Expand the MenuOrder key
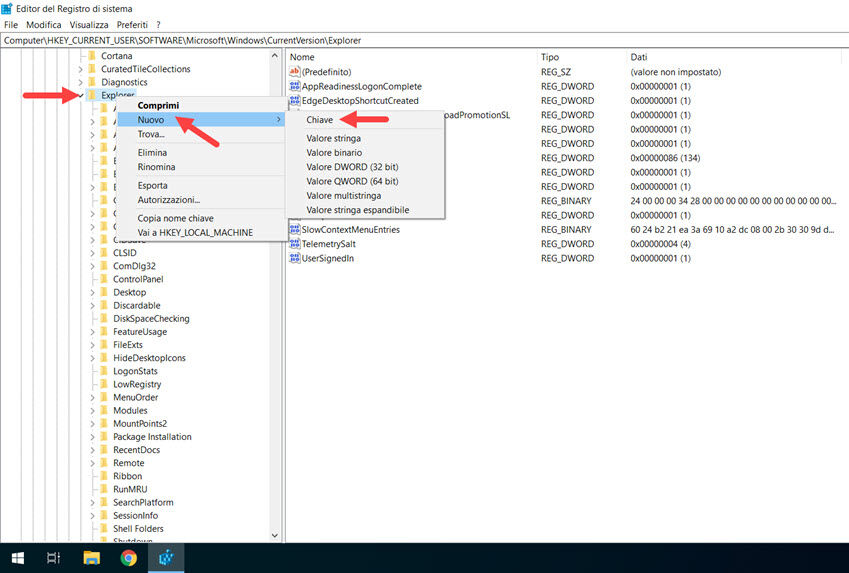Screen dimensions: 849x573 92,397
